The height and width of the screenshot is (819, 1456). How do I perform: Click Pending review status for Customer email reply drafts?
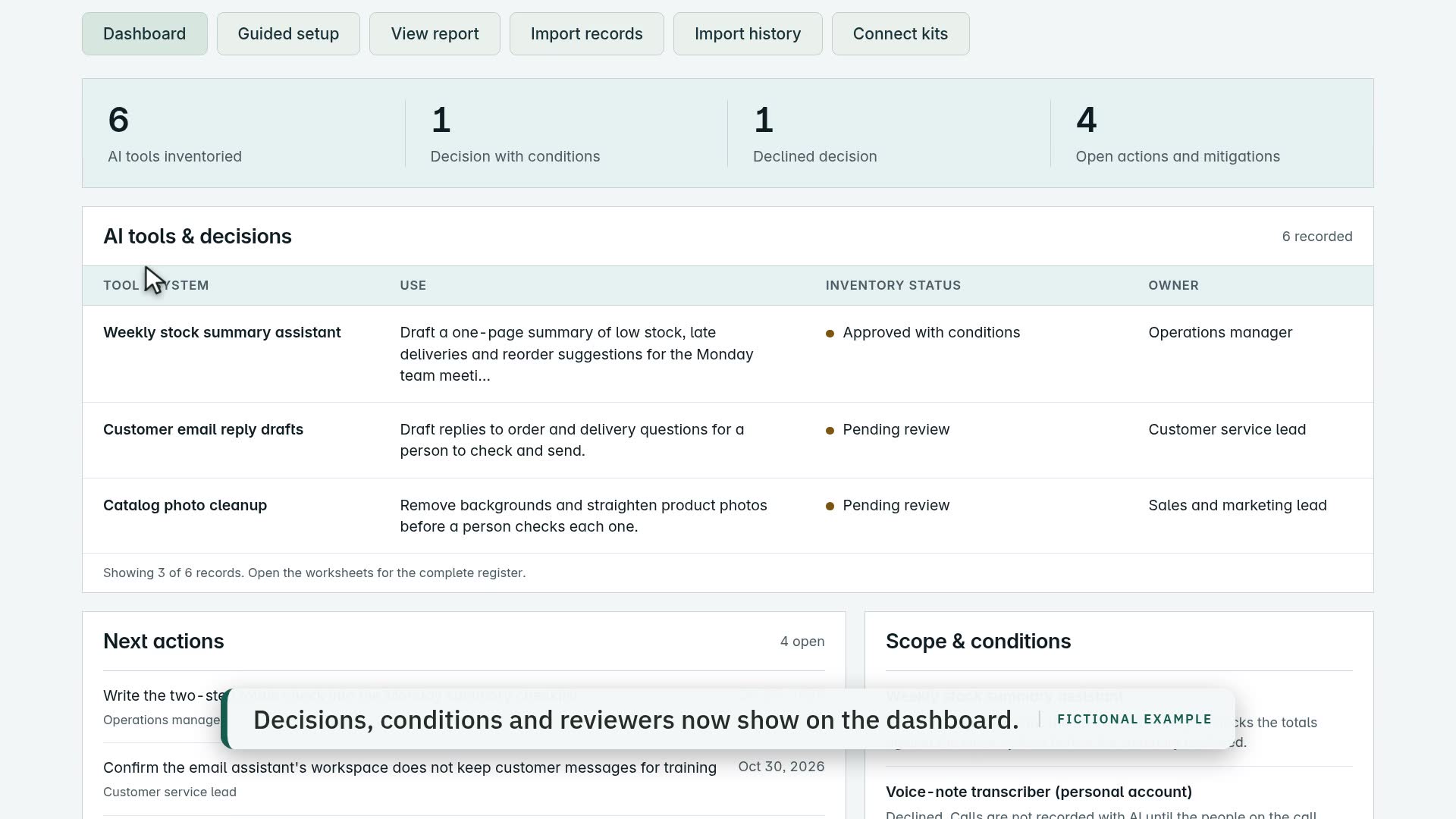click(887, 429)
